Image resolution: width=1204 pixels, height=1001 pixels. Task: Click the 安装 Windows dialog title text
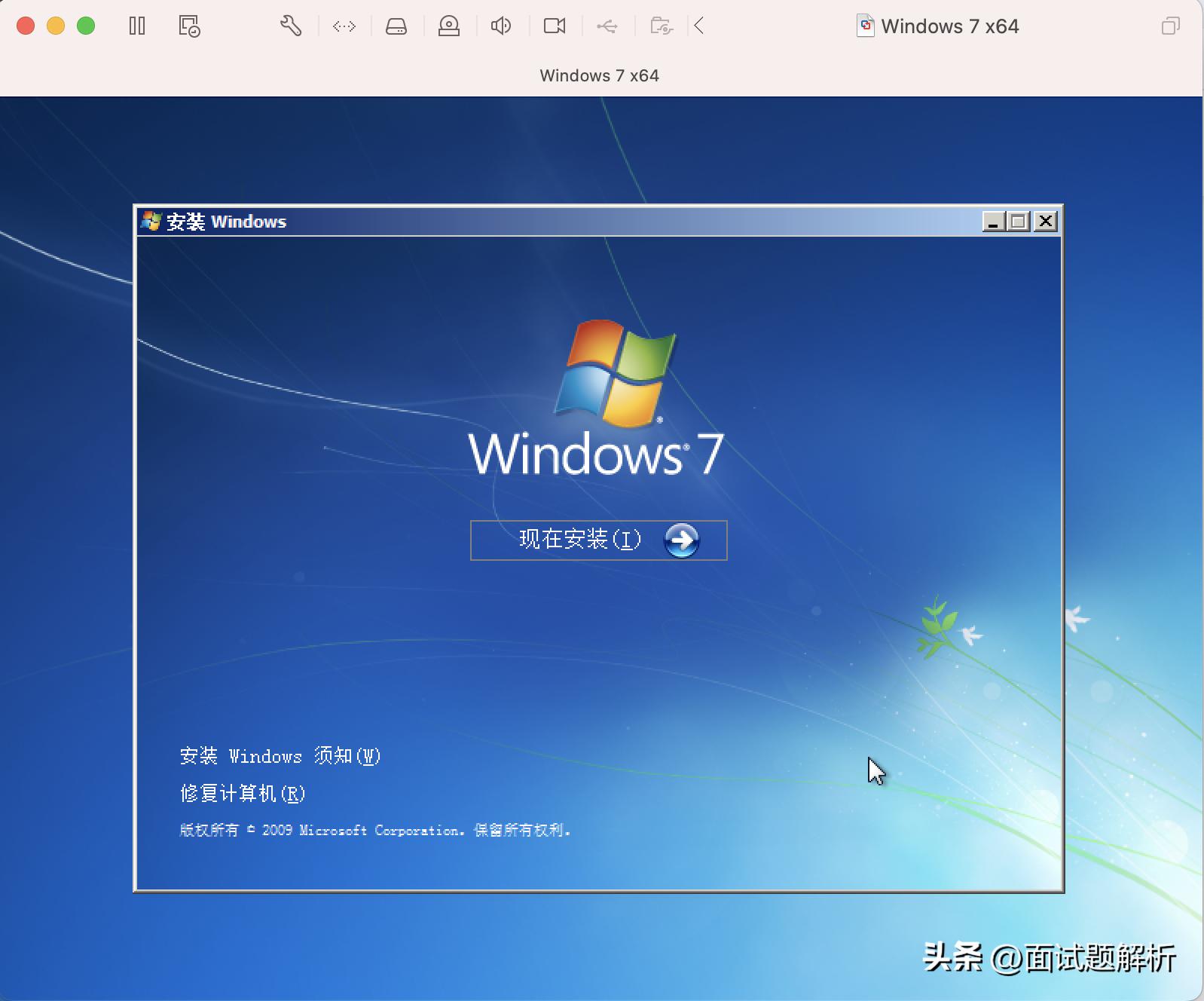[226, 222]
